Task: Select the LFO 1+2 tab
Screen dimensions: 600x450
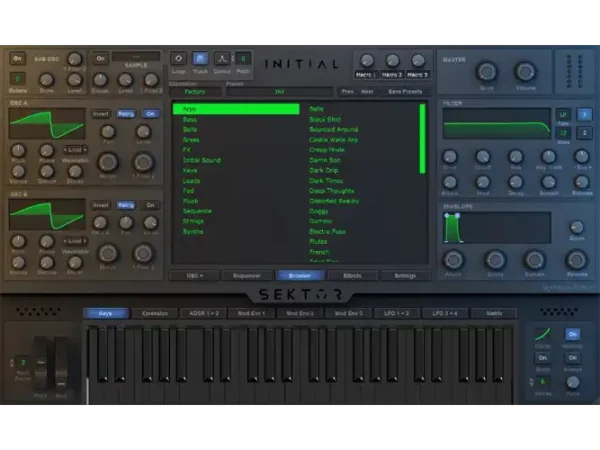Action: (396, 313)
